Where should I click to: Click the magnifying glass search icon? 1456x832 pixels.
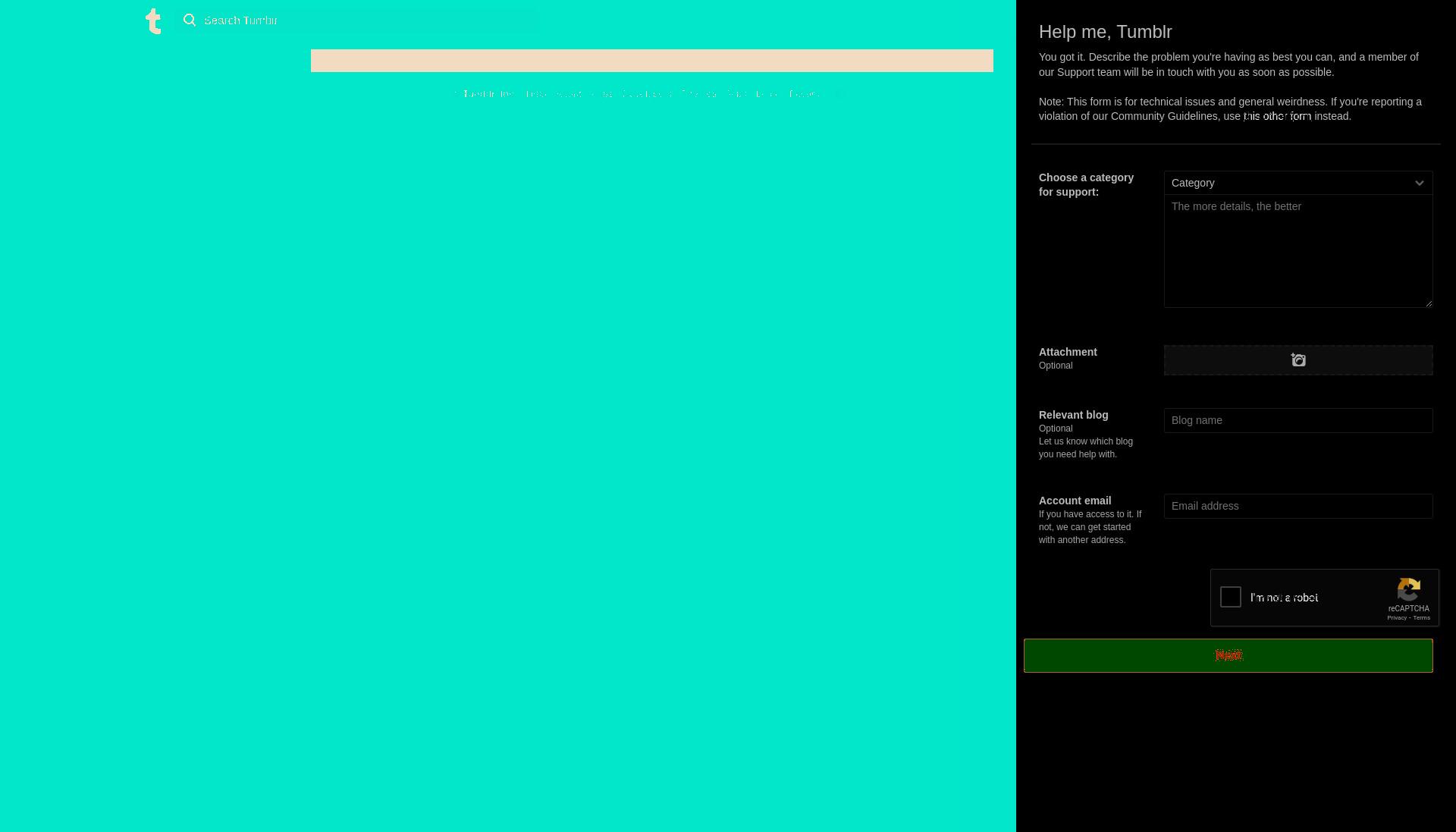190,20
